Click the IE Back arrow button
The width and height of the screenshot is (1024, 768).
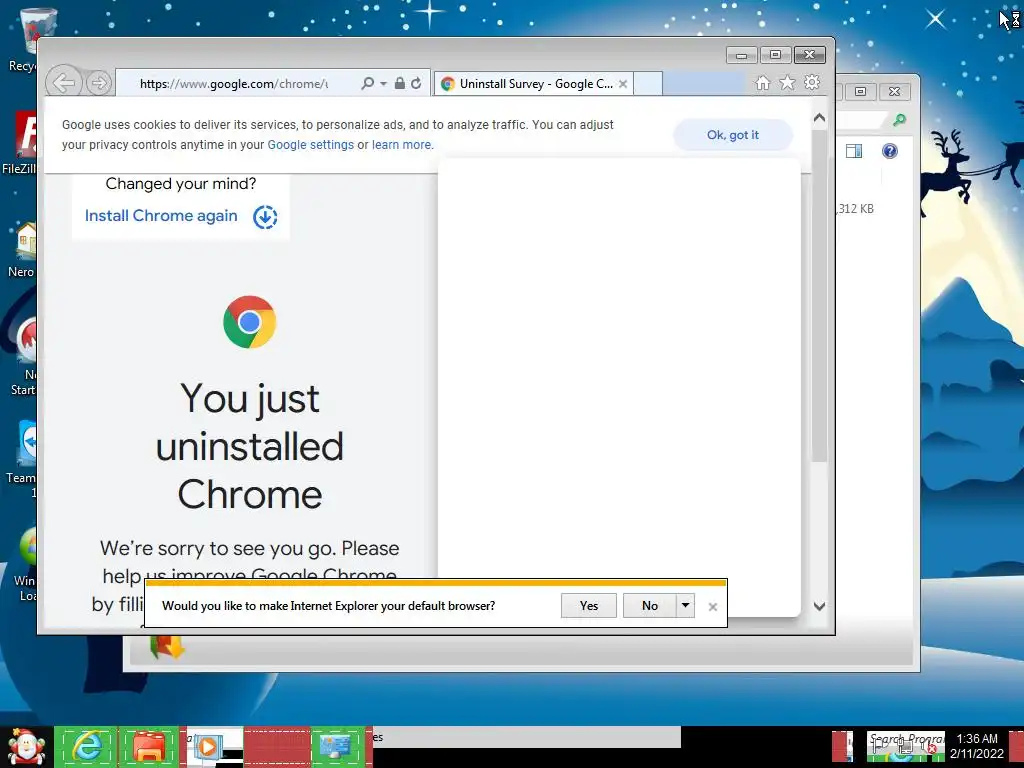[63, 83]
